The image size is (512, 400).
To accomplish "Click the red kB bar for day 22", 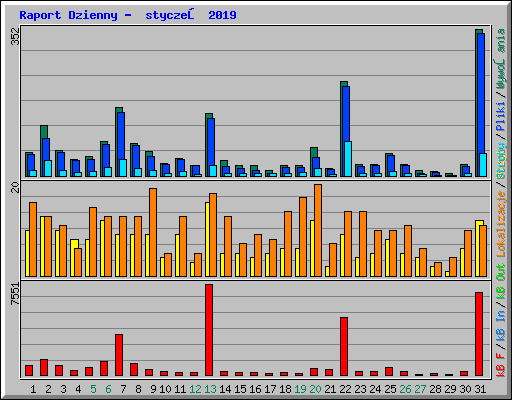I will coord(344,347).
